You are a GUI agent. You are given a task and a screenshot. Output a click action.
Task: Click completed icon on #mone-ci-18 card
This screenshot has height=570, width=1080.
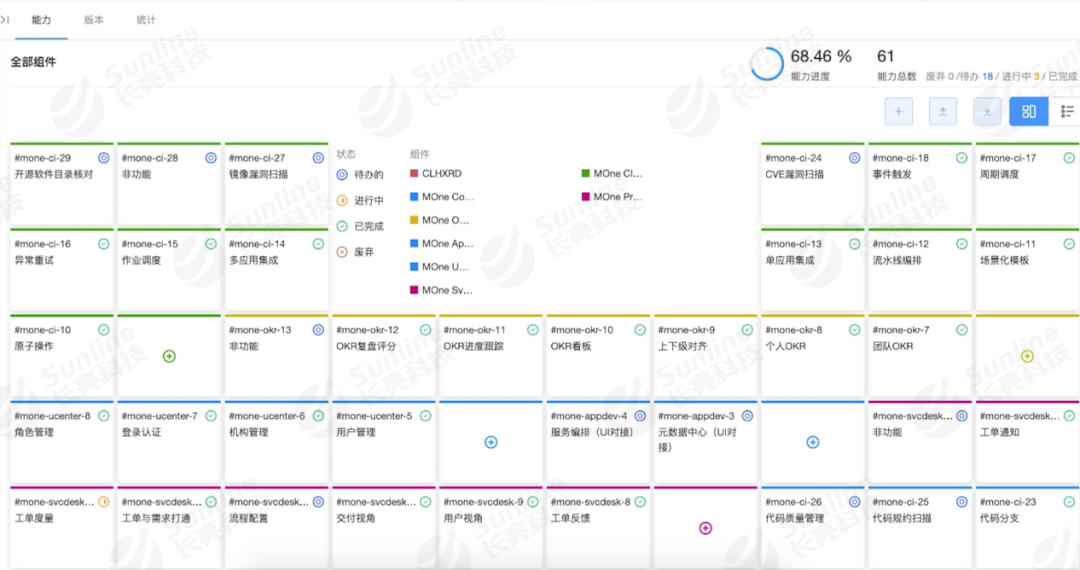pyautogui.click(x=962, y=158)
